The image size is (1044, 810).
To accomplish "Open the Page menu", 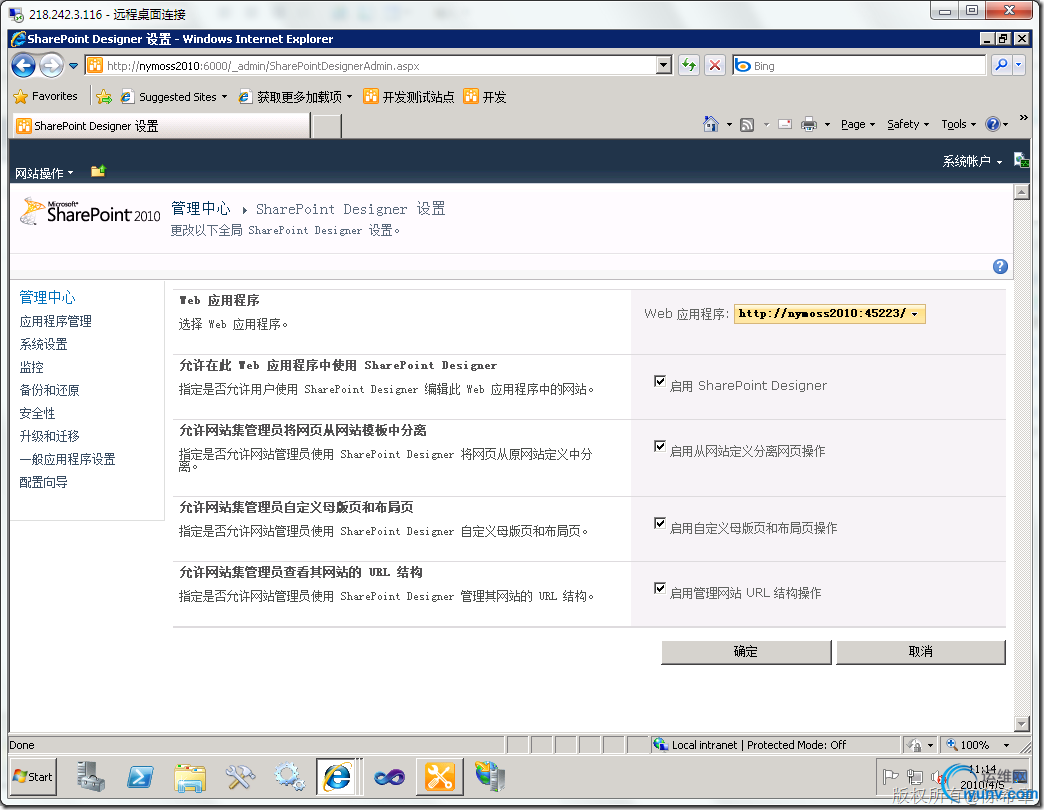I will [x=858, y=124].
